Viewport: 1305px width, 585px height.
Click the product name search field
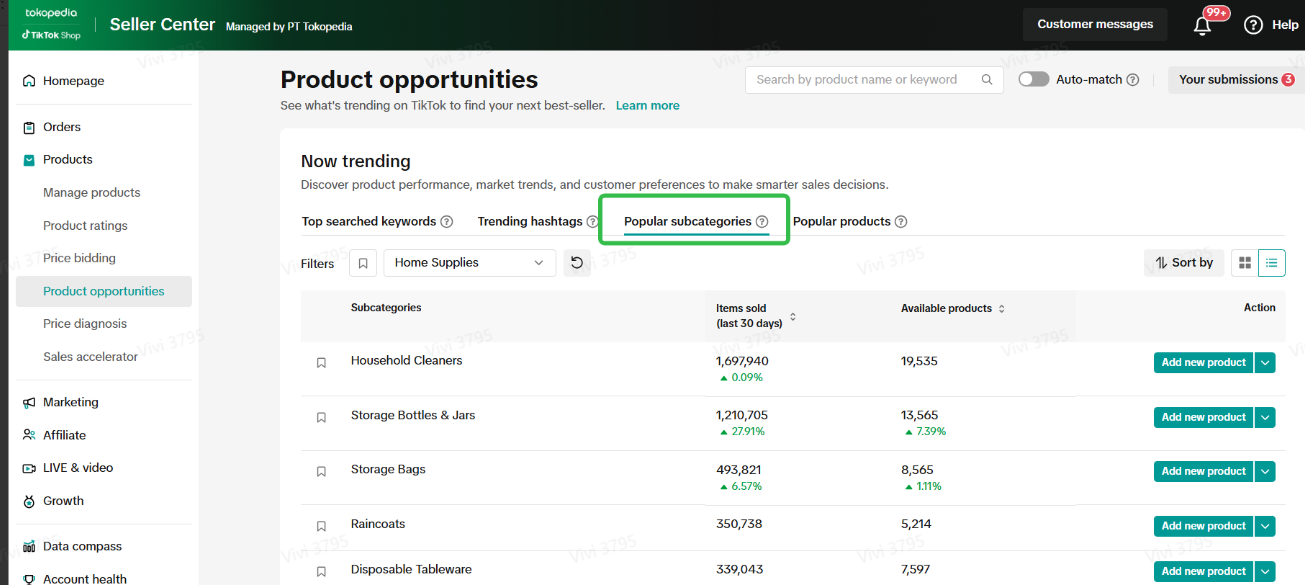tap(860, 80)
